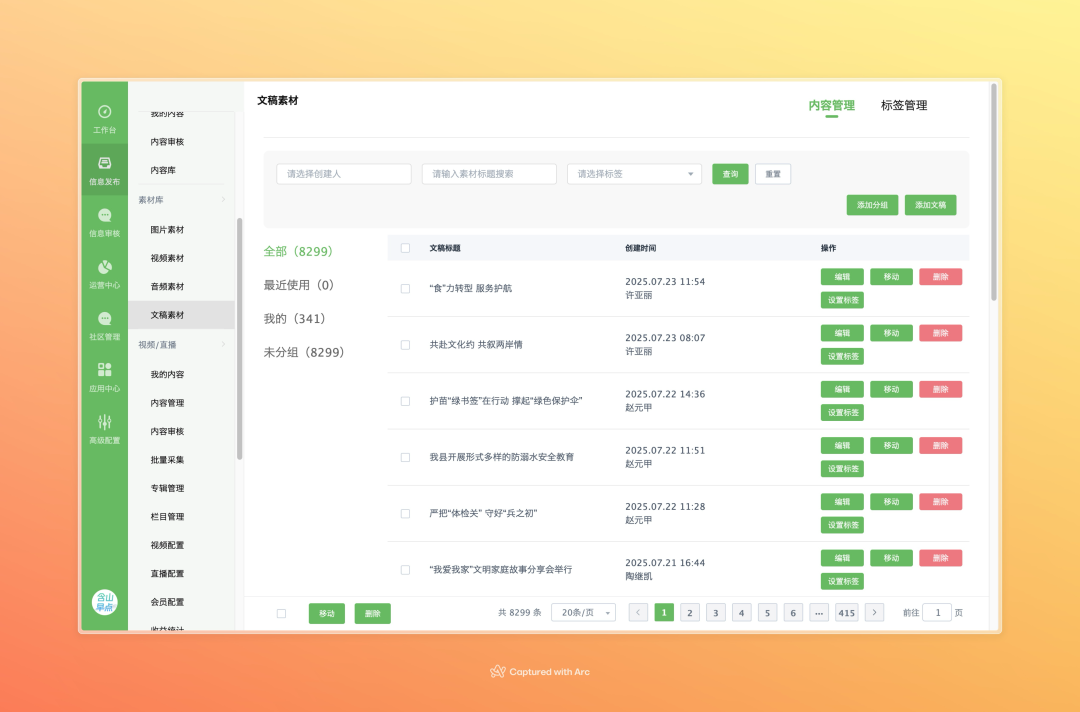The height and width of the screenshot is (712, 1080).
Task: Click the 请输入素材标题搜索 title search field
Action: coord(489,174)
